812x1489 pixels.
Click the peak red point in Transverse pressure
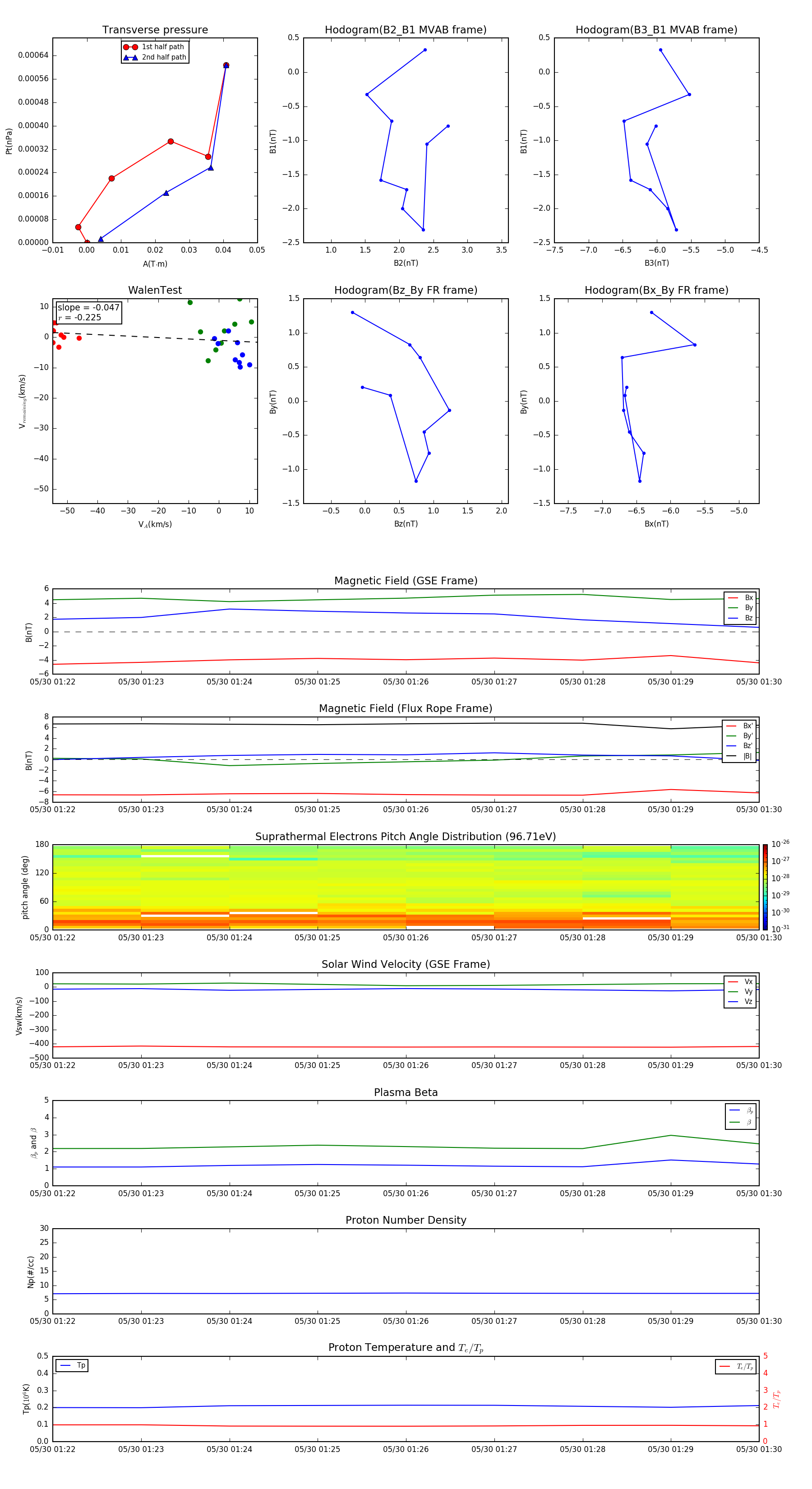226,65
